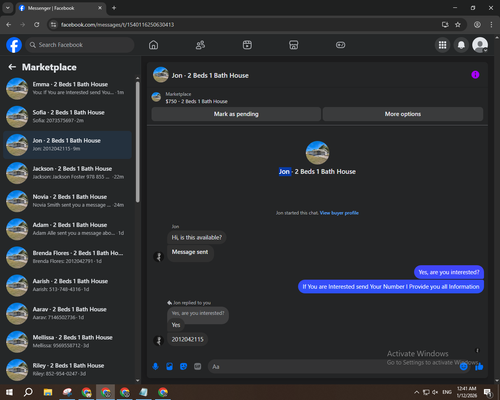Reload the page with browser refresh
Viewport: 500px width, 400px height.
point(37,25)
